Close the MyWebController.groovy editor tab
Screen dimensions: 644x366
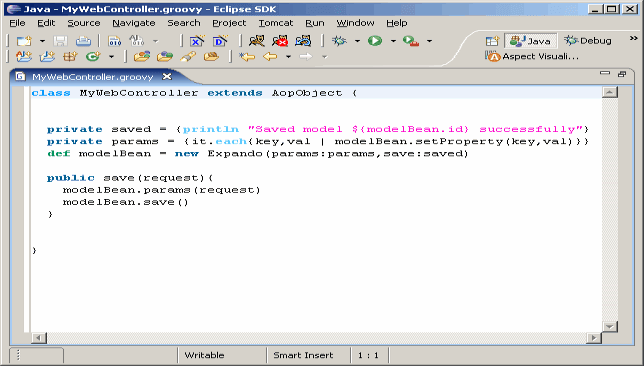click(x=167, y=76)
